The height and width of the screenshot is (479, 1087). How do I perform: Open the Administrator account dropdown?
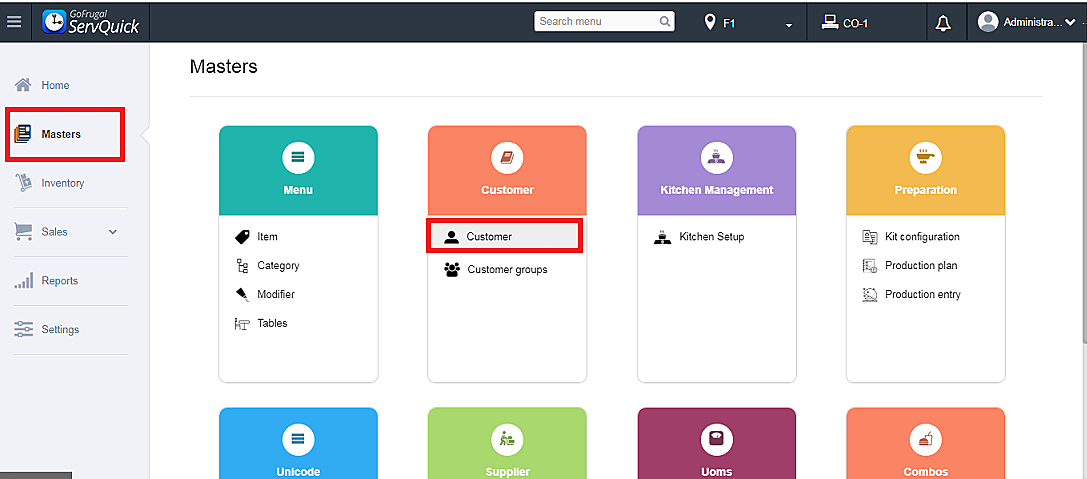(x=1070, y=23)
